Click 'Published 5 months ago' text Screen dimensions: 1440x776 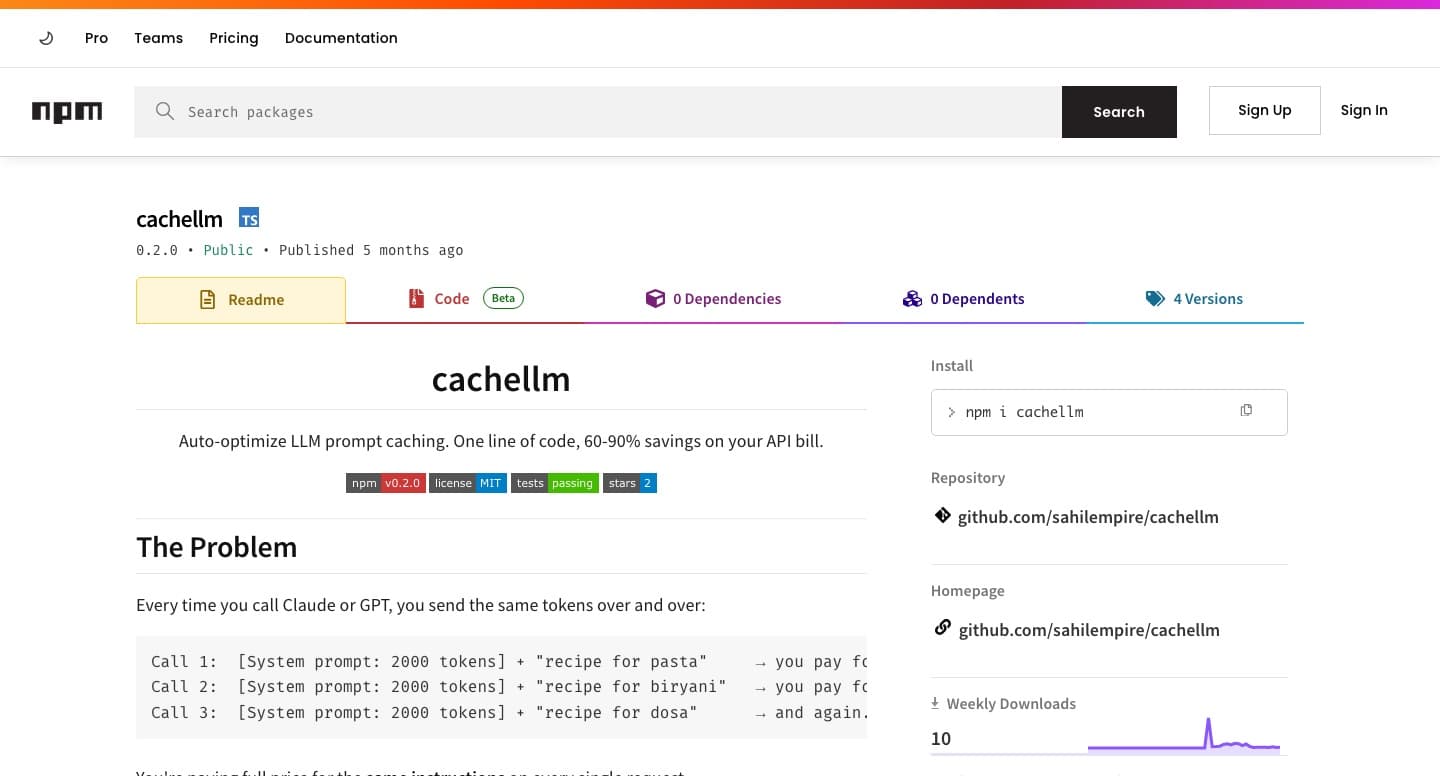coord(371,250)
